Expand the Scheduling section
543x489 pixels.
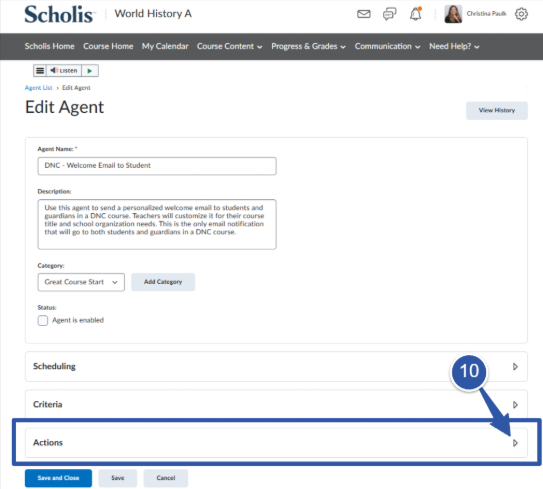(x=515, y=366)
